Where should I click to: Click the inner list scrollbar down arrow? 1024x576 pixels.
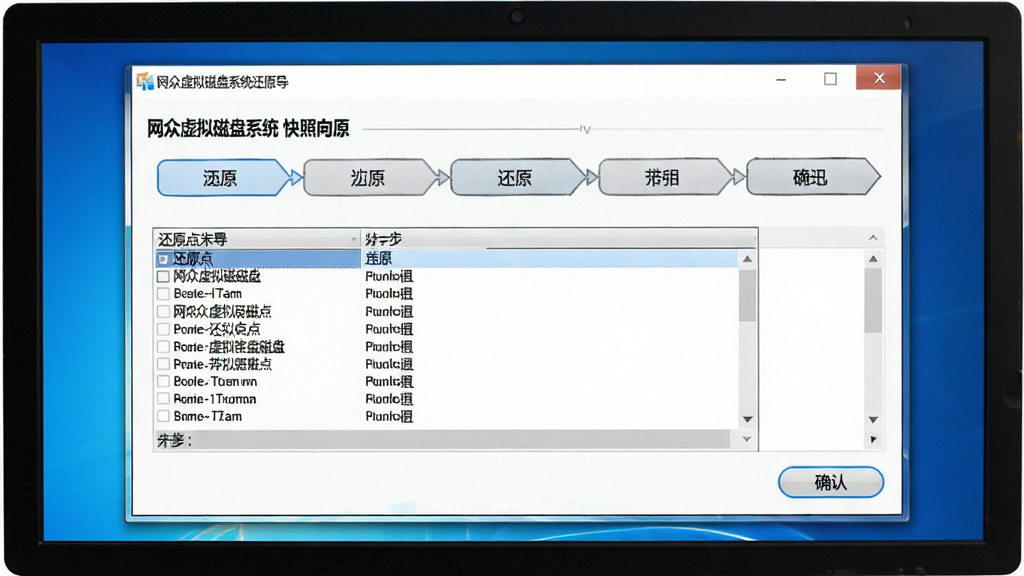(x=748, y=419)
